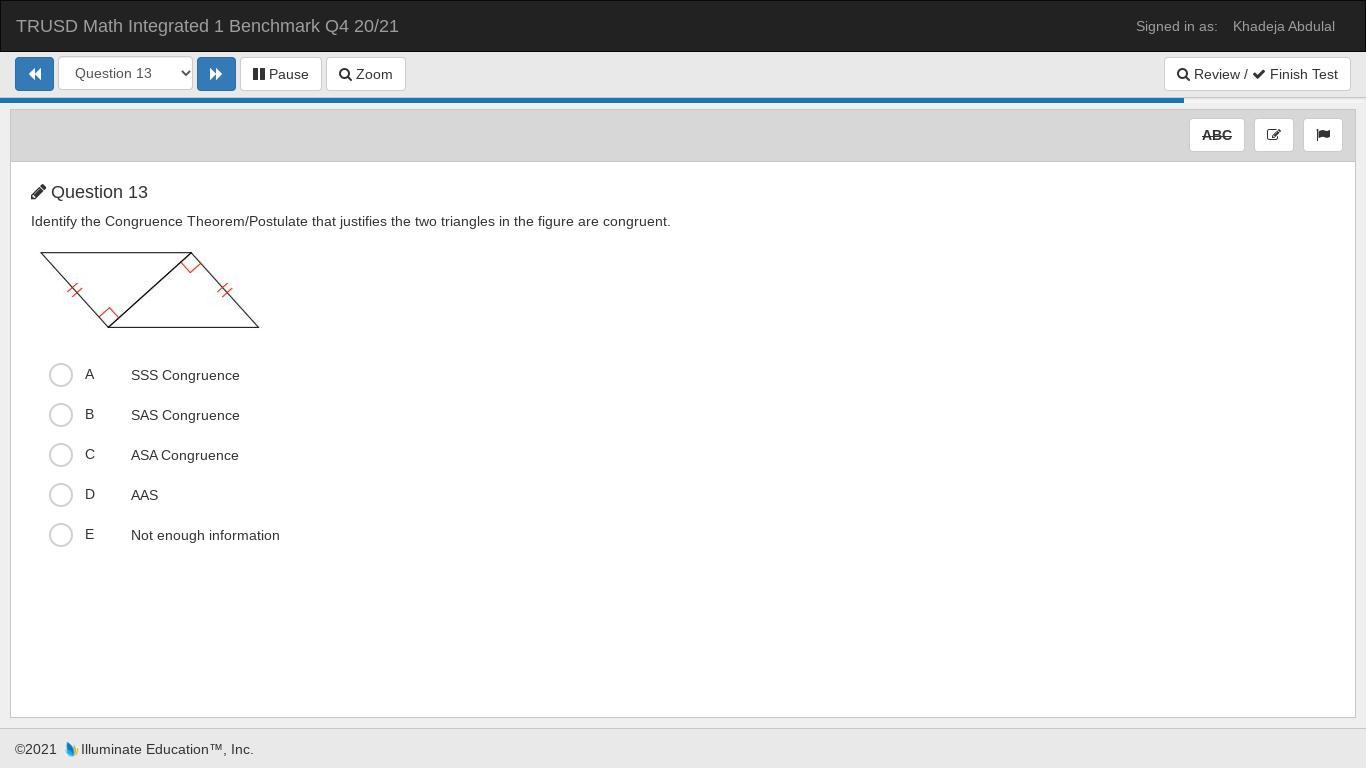The image size is (1366, 768).
Task: Open the Question 13 dropdown selector
Action: [125, 74]
